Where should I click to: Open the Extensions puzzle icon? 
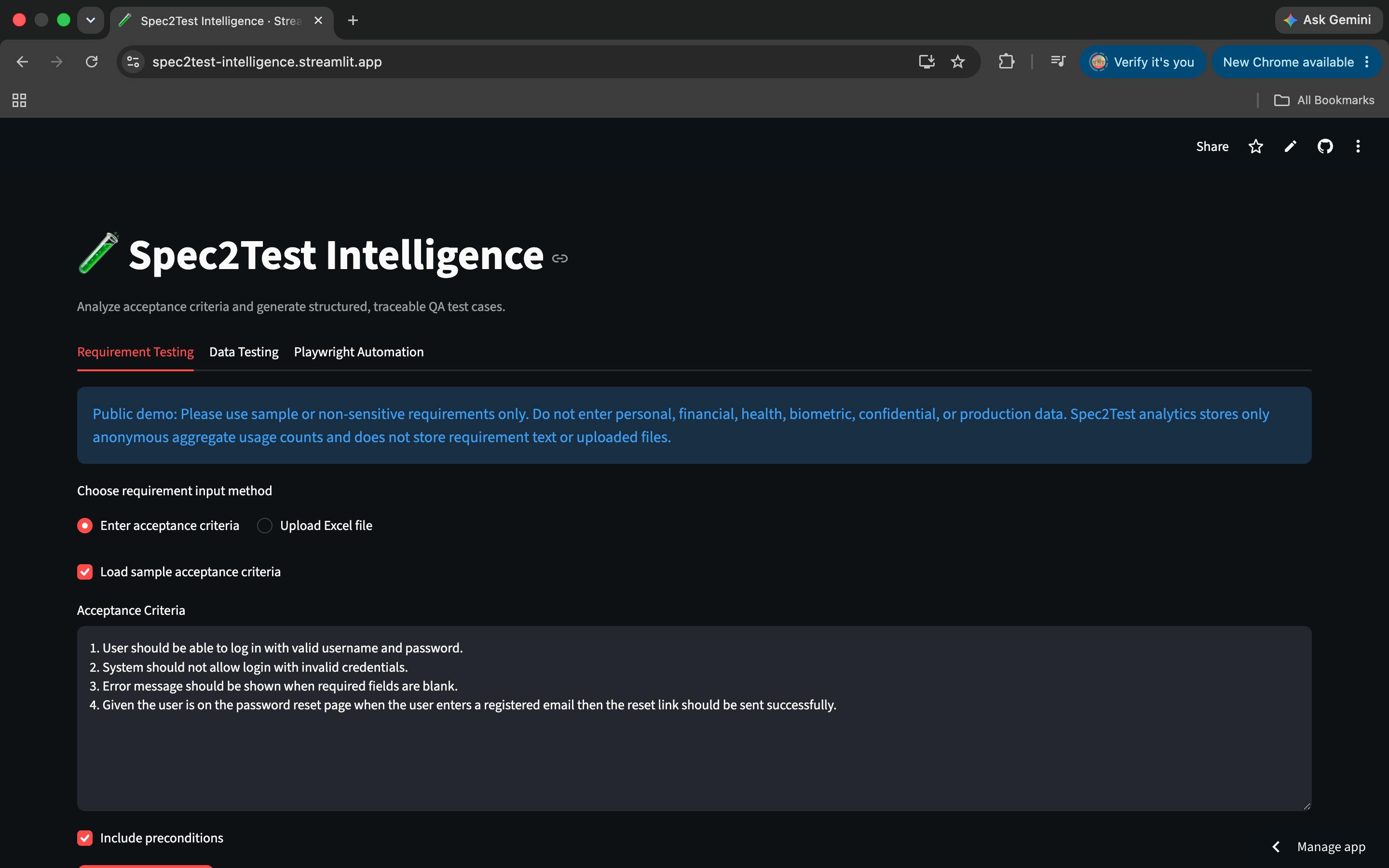[1006, 61]
